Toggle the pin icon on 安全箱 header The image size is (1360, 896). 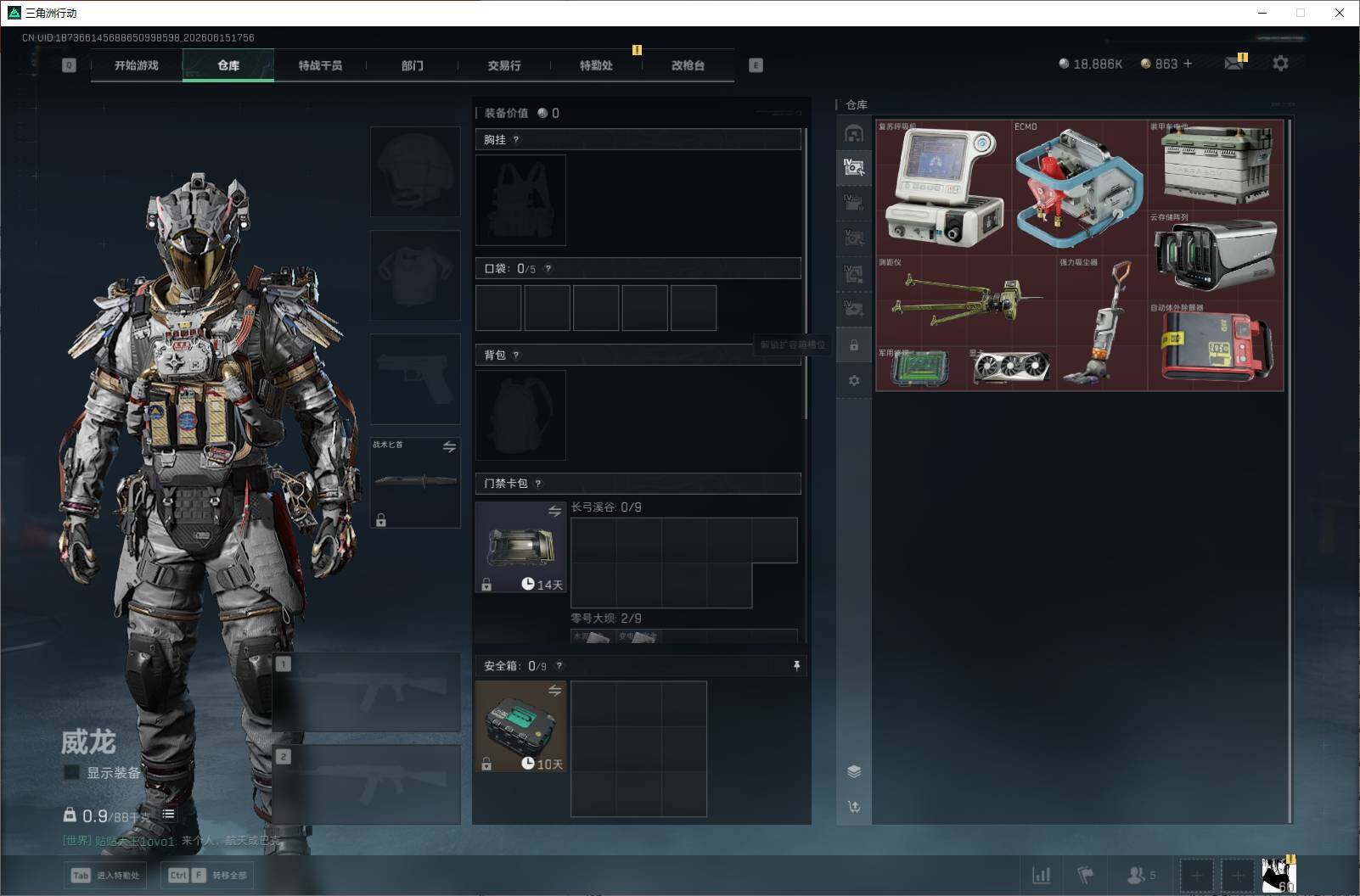tap(796, 666)
